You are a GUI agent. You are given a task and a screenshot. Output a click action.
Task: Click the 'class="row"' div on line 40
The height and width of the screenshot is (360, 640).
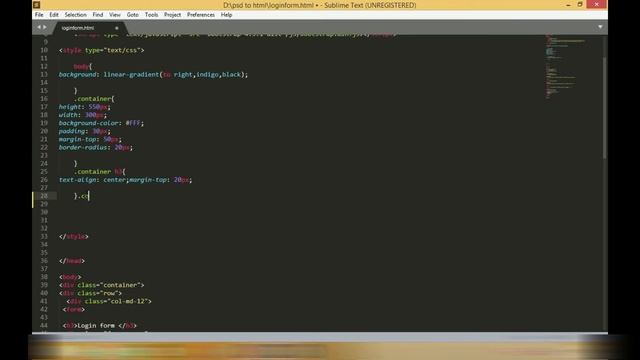(x=91, y=293)
